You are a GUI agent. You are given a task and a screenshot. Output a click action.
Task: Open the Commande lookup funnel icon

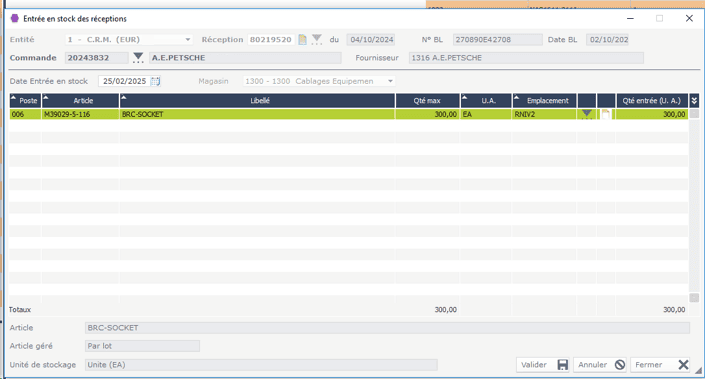(x=138, y=58)
